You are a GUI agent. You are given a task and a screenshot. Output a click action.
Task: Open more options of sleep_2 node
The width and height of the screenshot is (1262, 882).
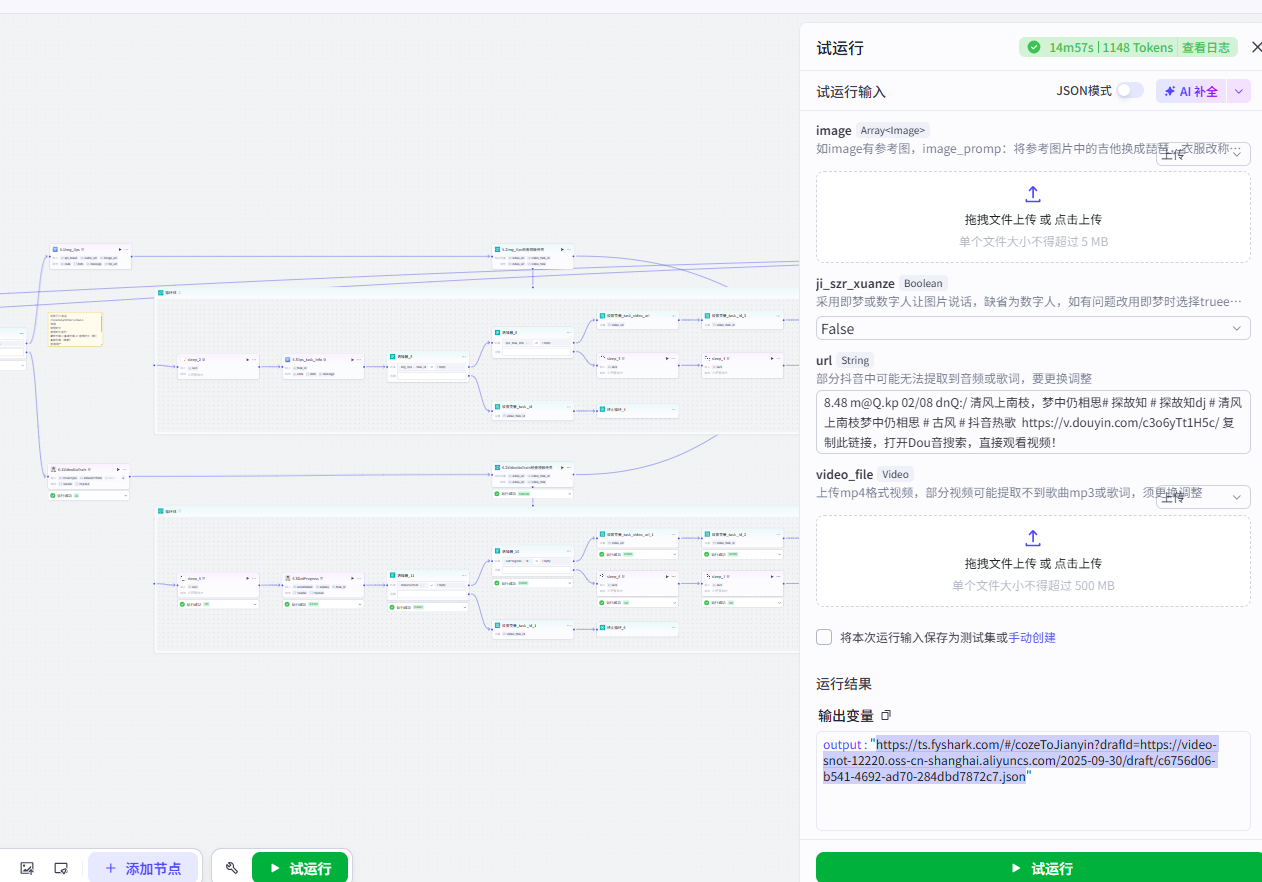pyautogui.click(x=254, y=359)
